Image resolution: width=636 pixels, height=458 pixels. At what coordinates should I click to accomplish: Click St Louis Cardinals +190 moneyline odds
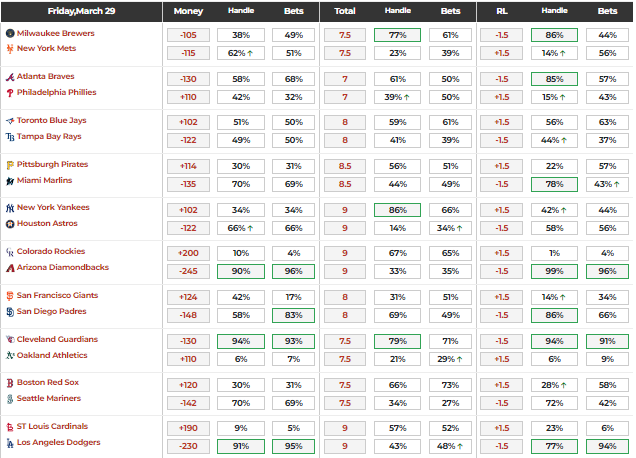tap(188, 428)
